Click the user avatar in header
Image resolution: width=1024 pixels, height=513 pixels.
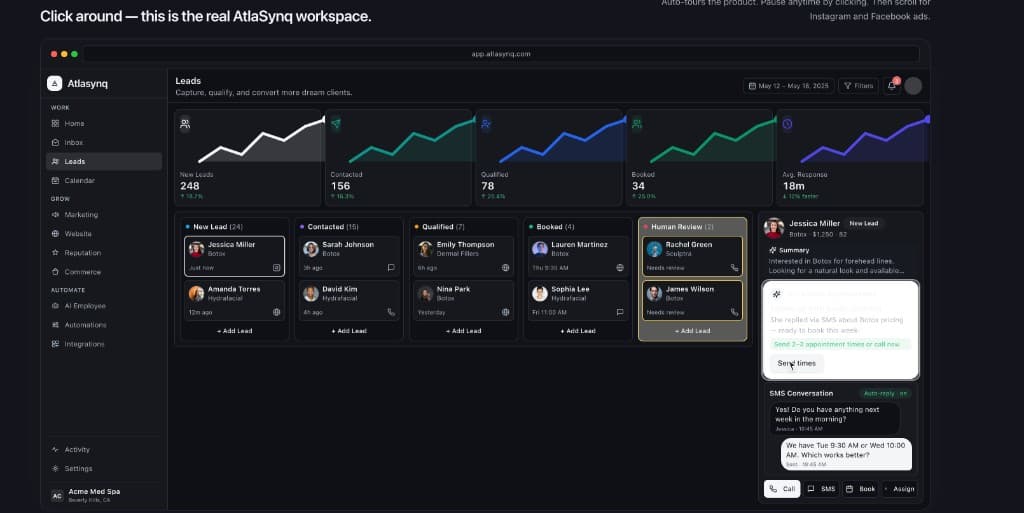913,86
